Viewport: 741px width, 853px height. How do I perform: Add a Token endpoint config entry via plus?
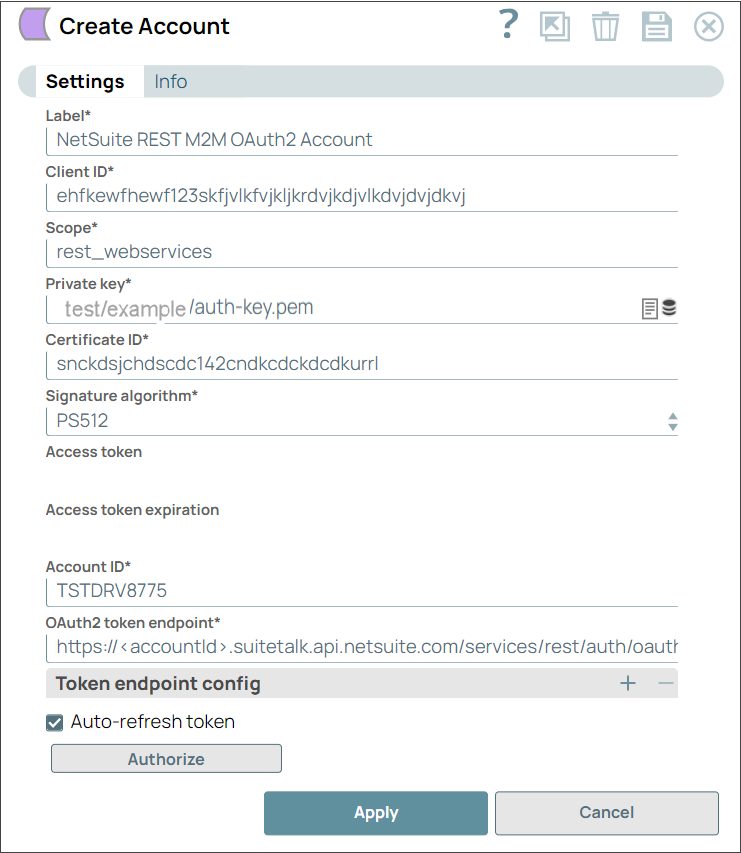pos(628,683)
